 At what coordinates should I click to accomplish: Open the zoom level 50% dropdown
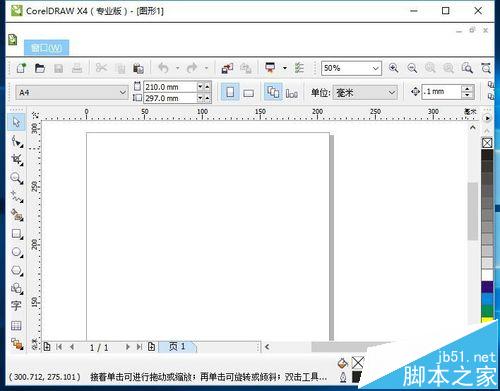click(x=376, y=68)
